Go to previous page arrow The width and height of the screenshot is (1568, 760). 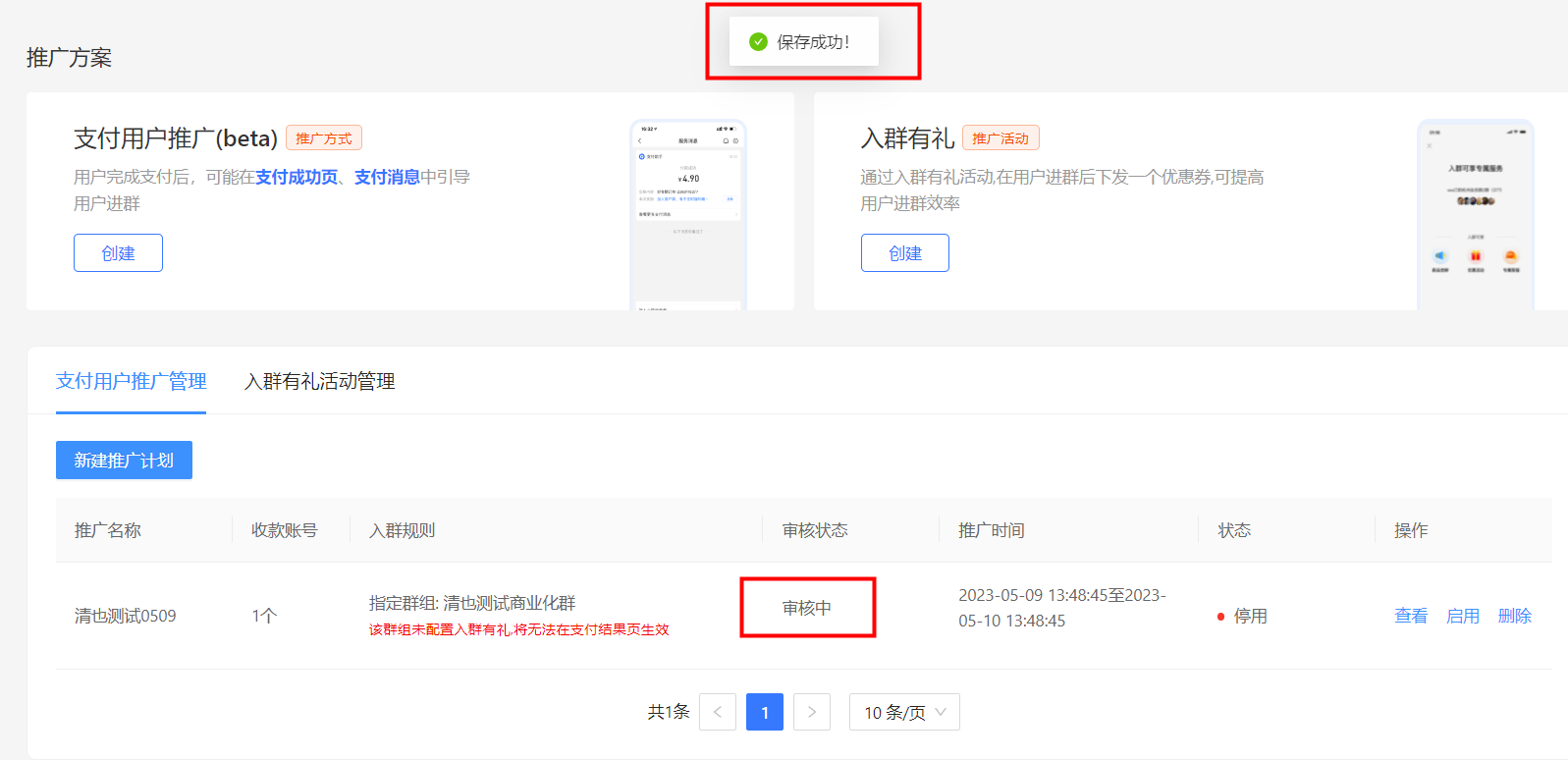(718, 712)
